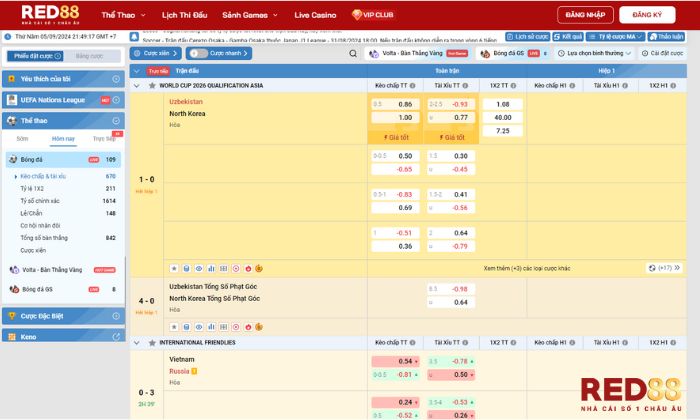Open calculator icon in Uzbekistan match row
This screenshot has width=700, height=420.
pos(187,268)
